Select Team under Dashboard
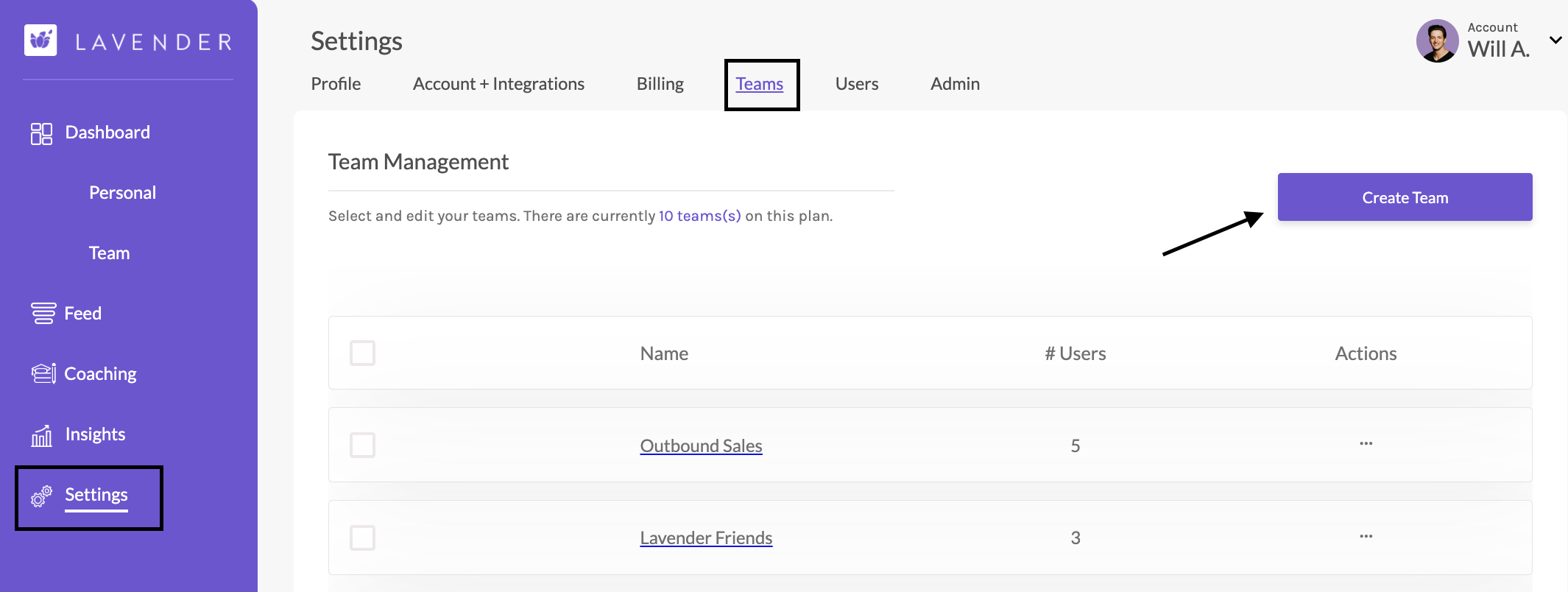1568x592 pixels. (109, 253)
